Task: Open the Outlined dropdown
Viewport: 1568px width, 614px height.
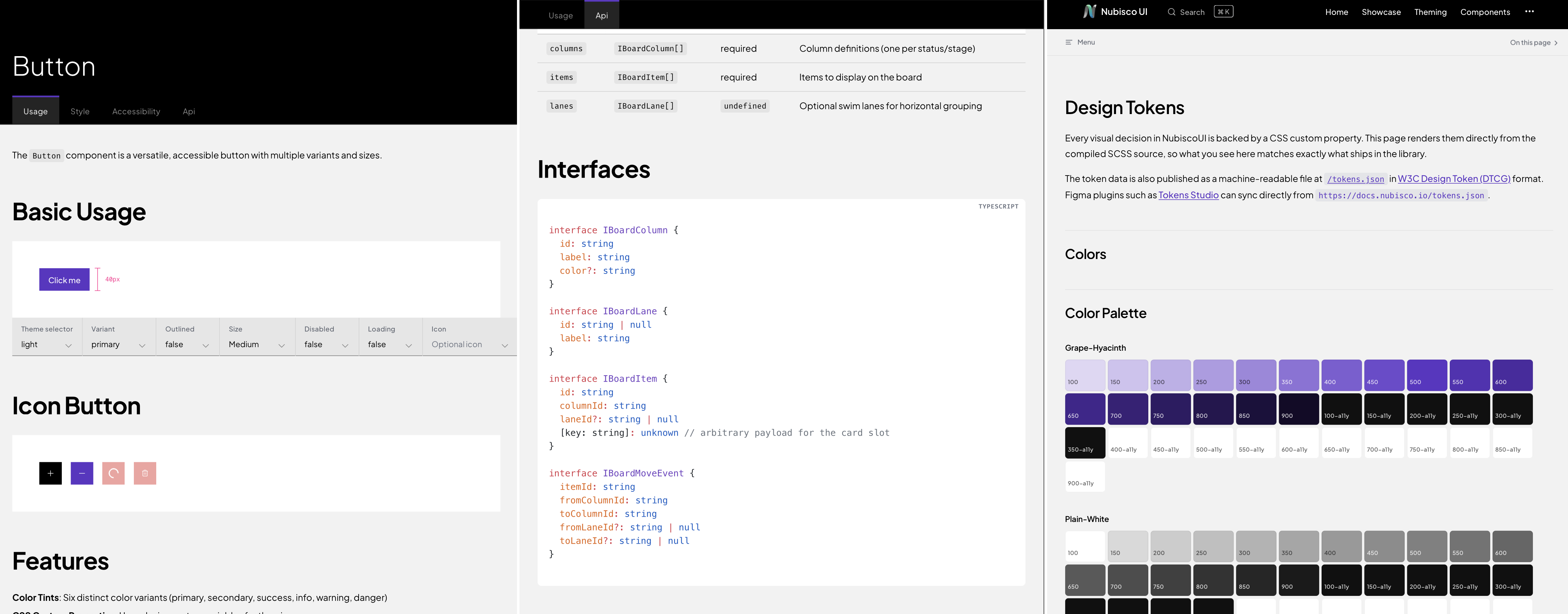Action: [187, 337]
